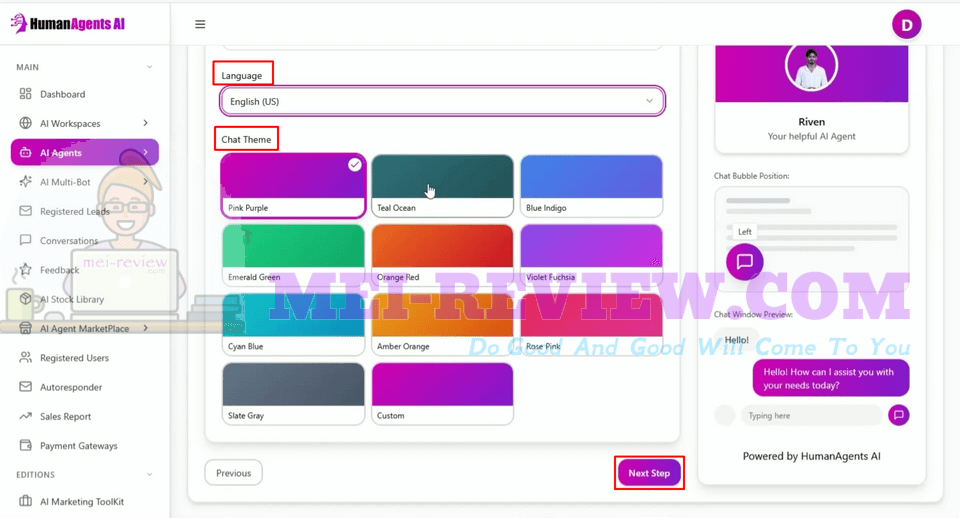The height and width of the screenshot is (518, 960).
Task: Click the Left bubble position label
Action: pyautogui.click(x=744, y=231)
